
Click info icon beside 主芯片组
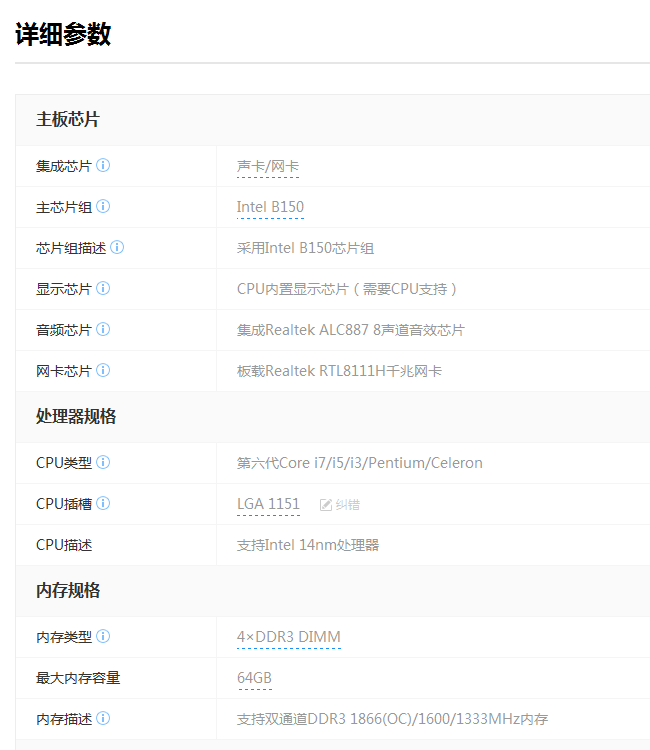click(x=103, y=206)
